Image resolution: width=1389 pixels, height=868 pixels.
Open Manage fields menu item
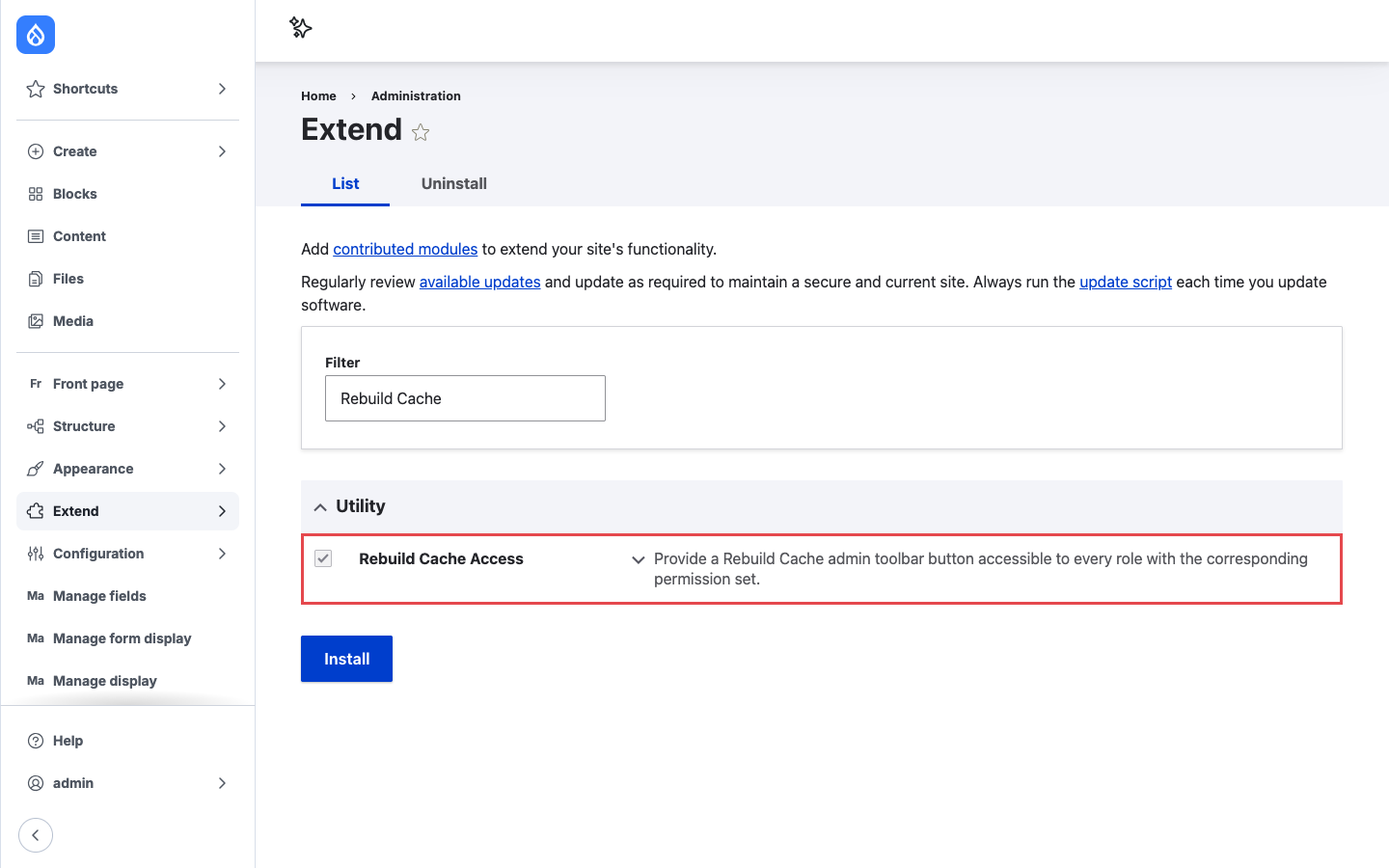(99, 596)
